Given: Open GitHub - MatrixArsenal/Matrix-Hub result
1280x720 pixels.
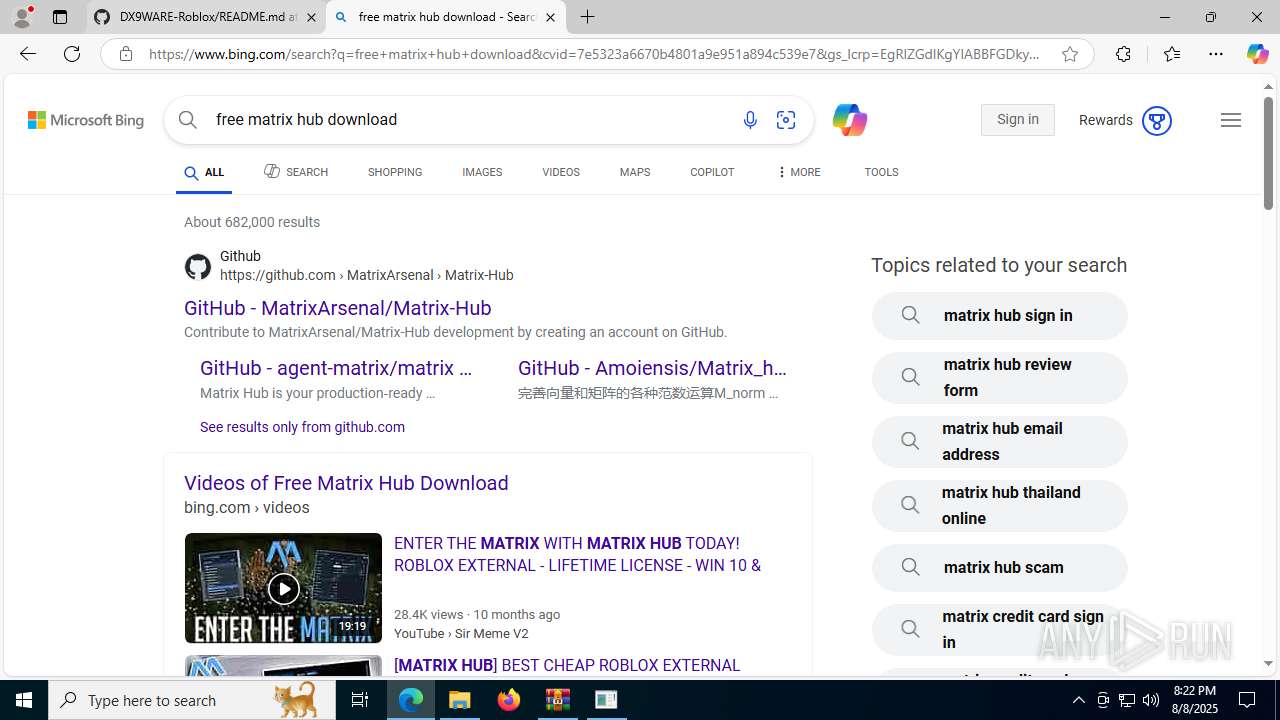Looking at the screenshot, I should coord(338,308).
